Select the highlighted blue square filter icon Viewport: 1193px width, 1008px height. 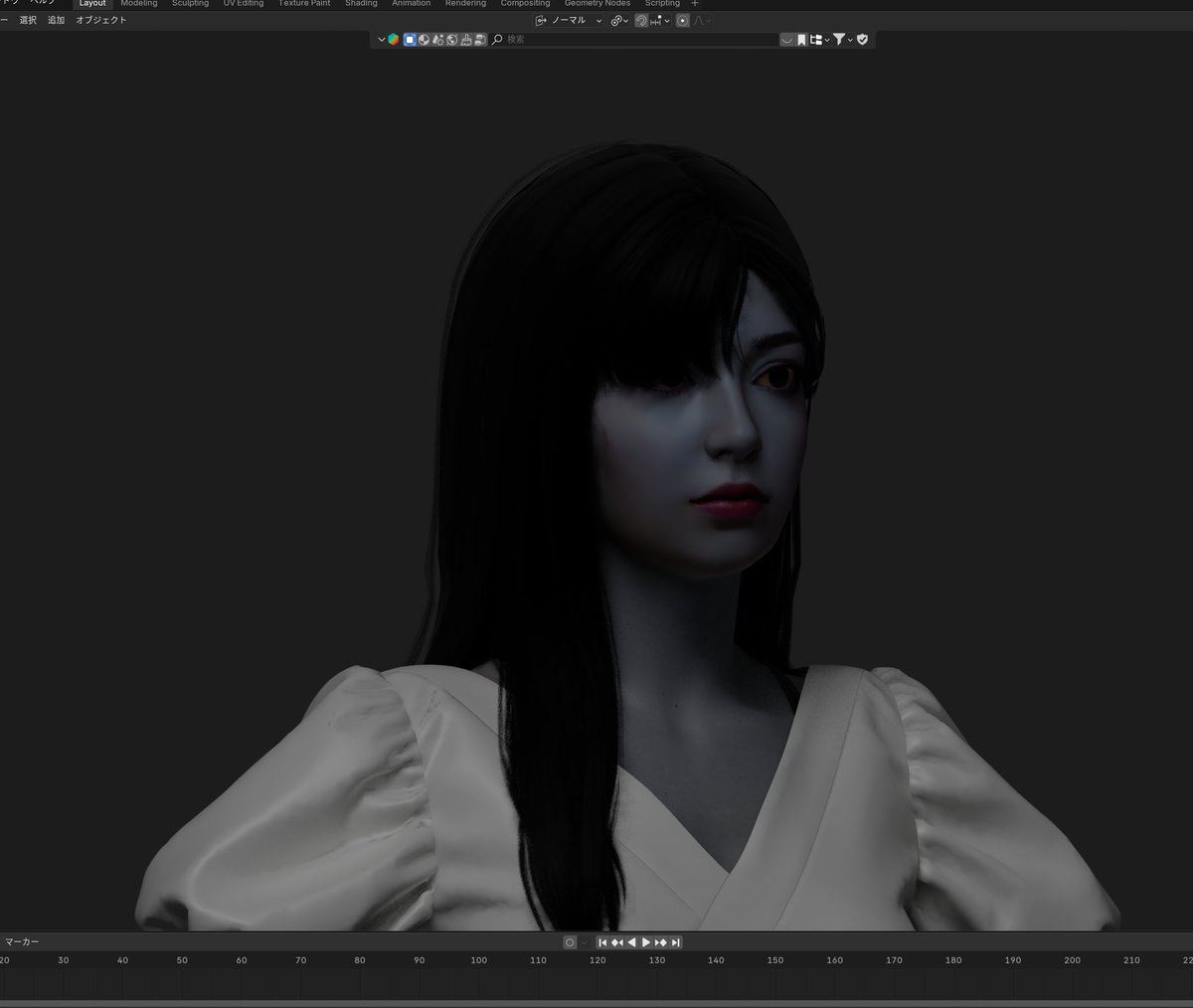[x=410, y=40]
